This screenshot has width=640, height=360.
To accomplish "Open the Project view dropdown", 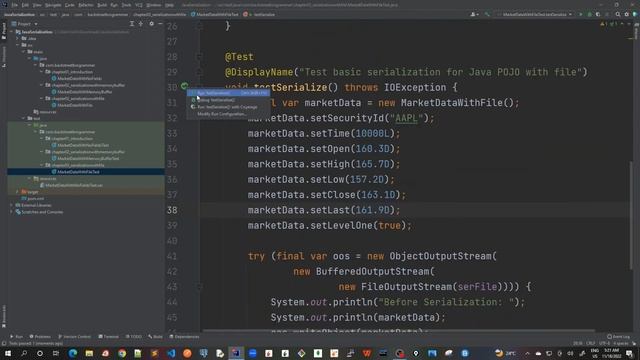I will [25, 24].
